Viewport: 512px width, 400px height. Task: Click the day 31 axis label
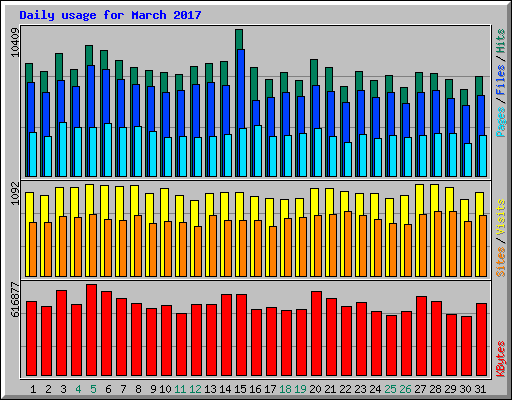click(480, 389)
